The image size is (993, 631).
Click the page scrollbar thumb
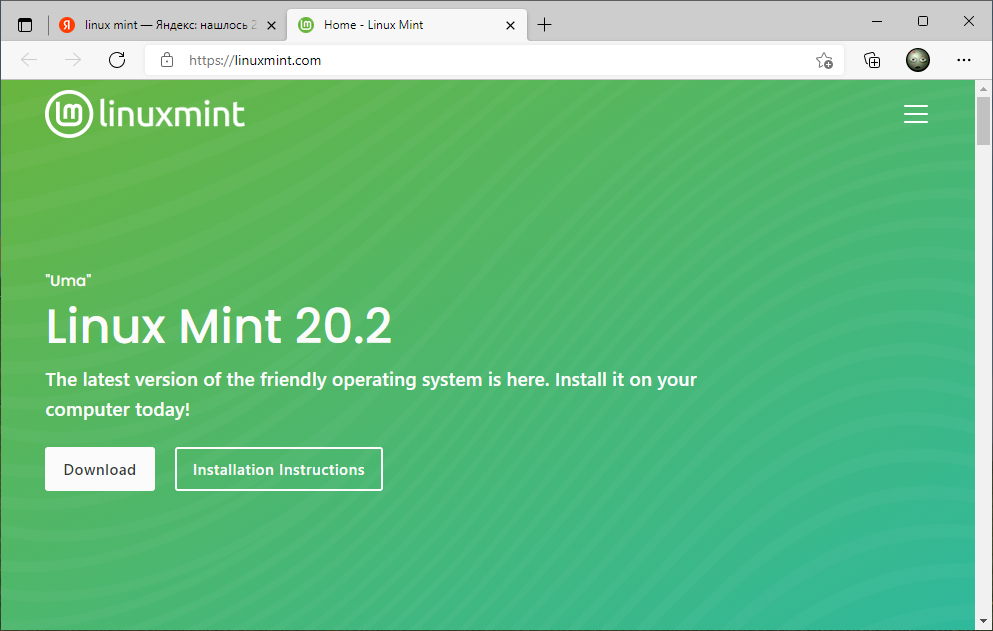[x=983, y=121]
